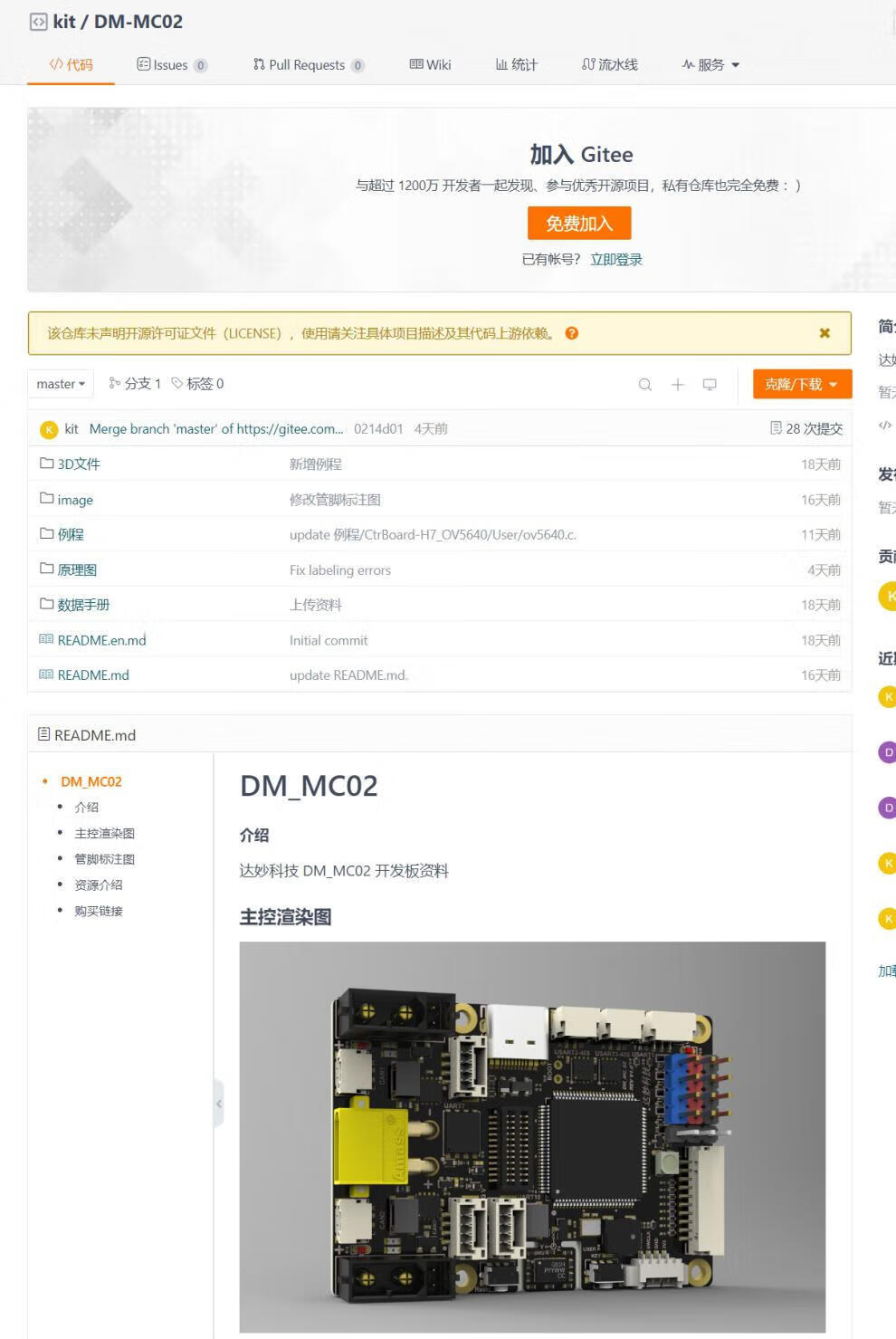Click the kit author name in commit row
Screen dimensions: 896x1339
71,429
